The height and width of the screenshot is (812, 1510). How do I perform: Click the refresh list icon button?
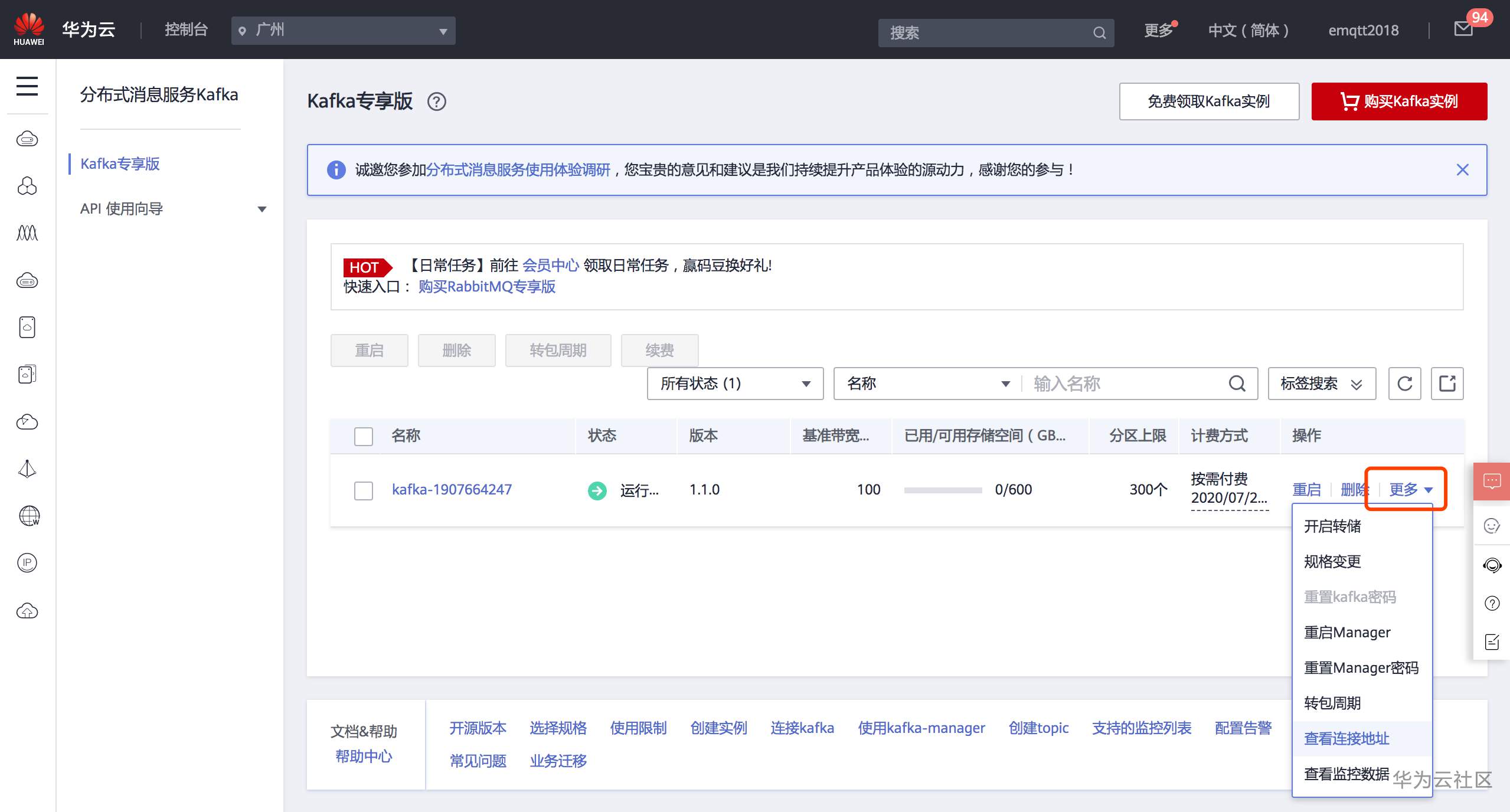point(1404,384)
